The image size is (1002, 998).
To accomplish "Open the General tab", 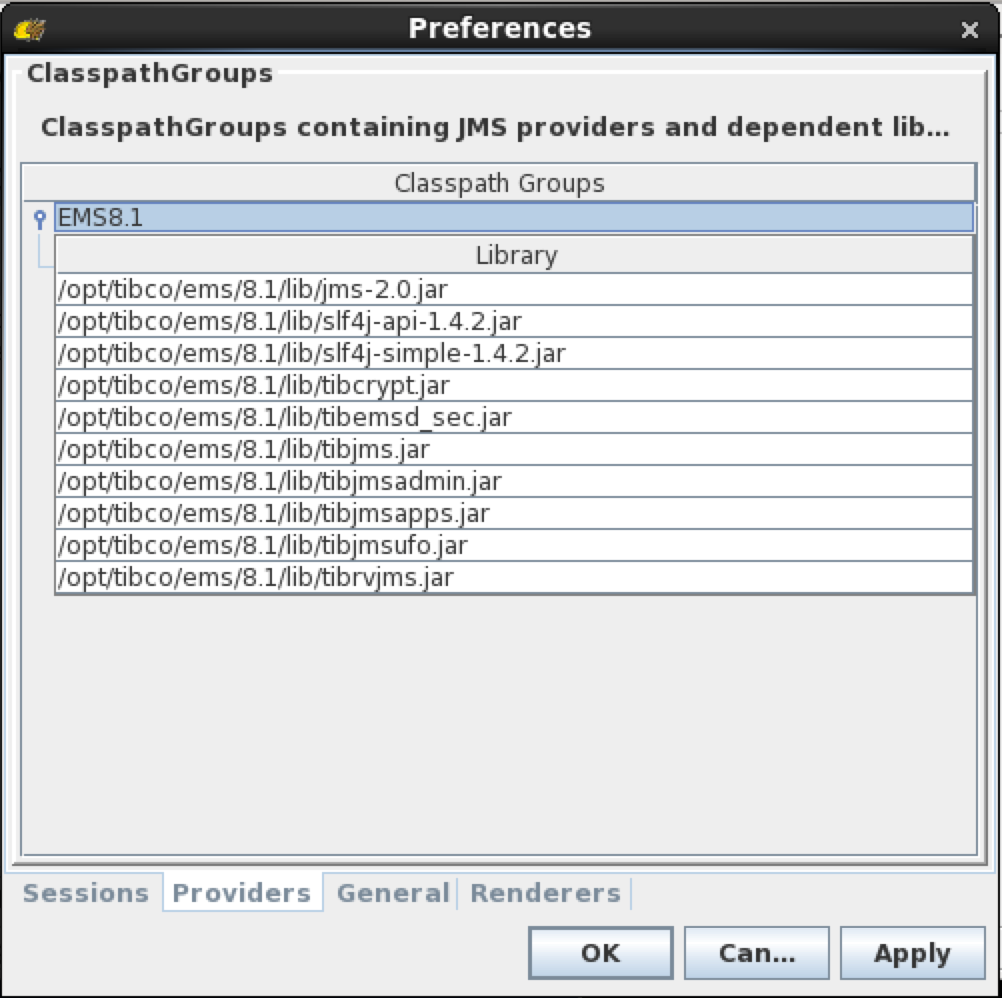I will [x=392, y=893].
